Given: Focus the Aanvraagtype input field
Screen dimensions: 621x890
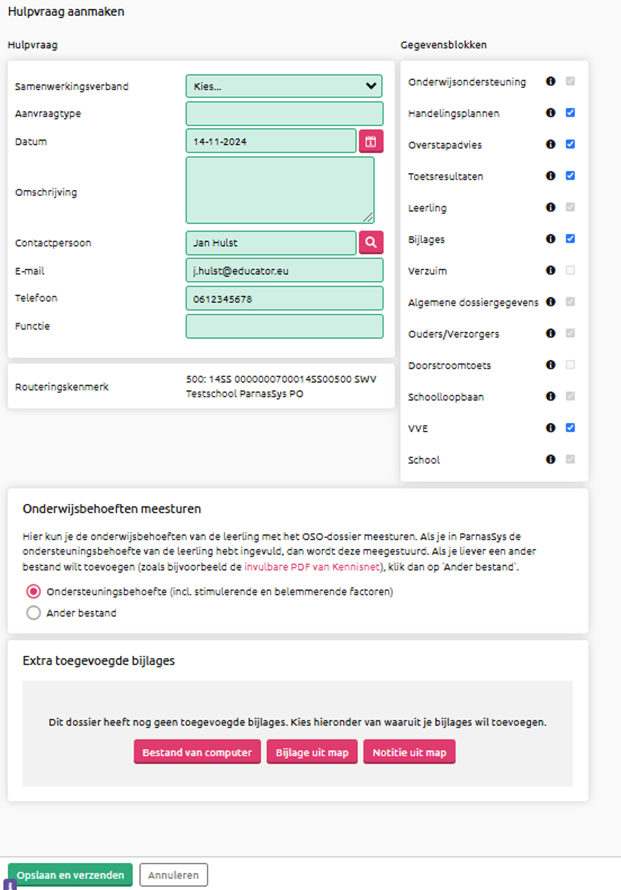Looking at the screenshot, I should (x=284, y=113).
